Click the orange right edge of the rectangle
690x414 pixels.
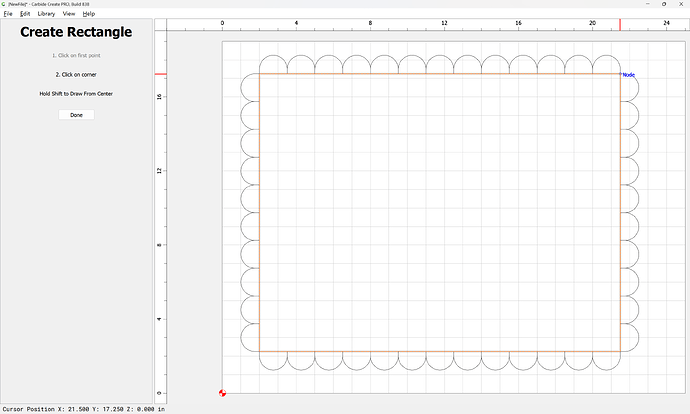[x=620, y=210]
